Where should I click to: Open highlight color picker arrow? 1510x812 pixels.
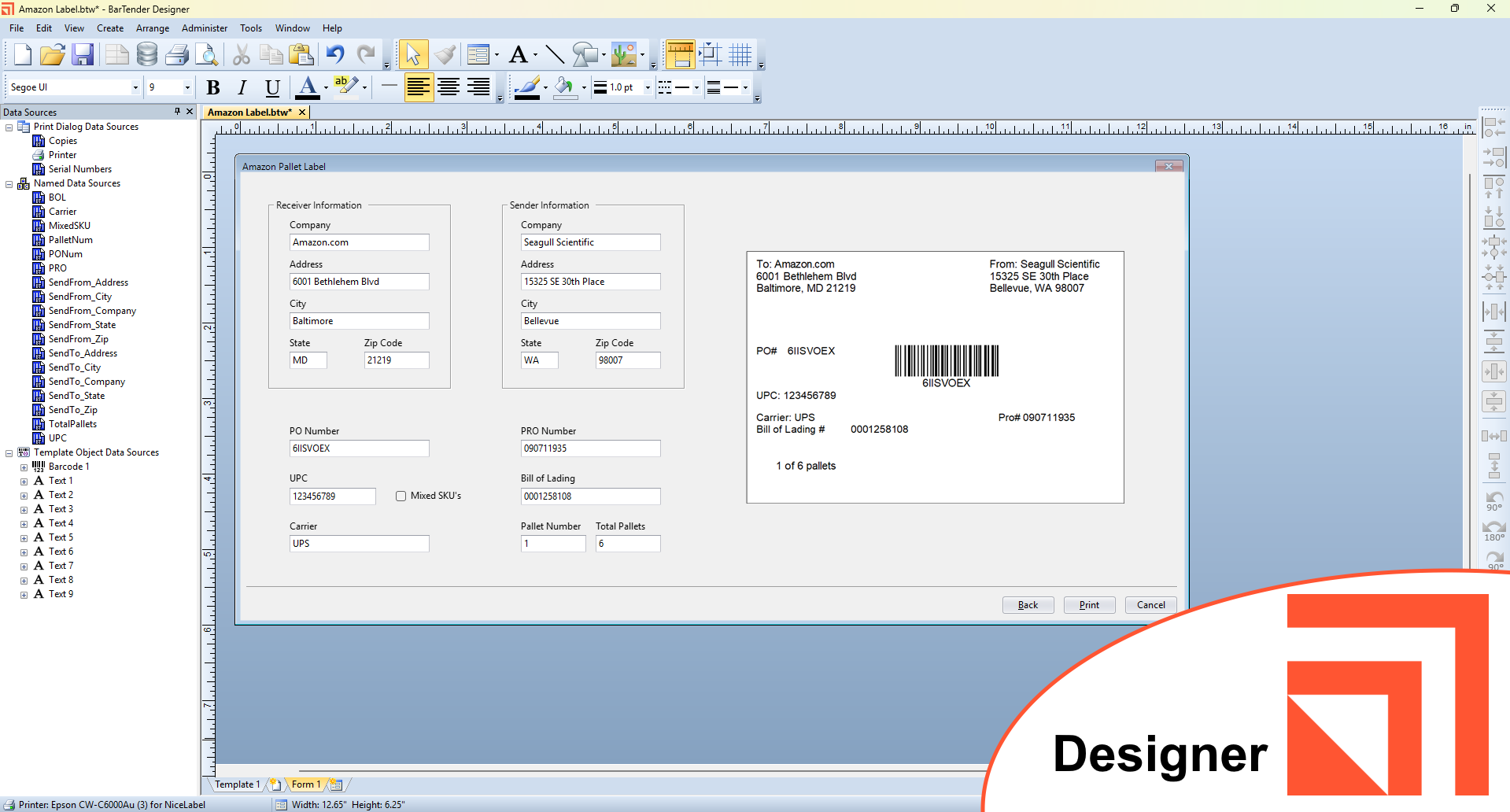coord(364,87)
